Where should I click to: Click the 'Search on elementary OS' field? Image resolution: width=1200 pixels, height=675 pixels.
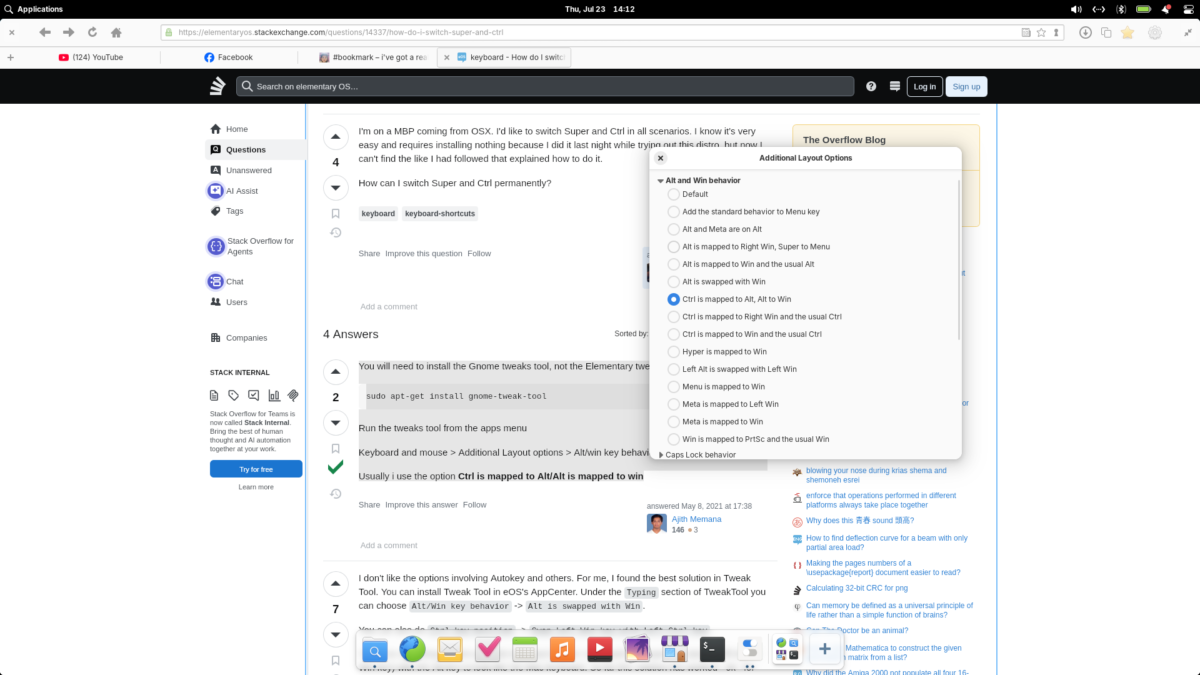(545, 86)
